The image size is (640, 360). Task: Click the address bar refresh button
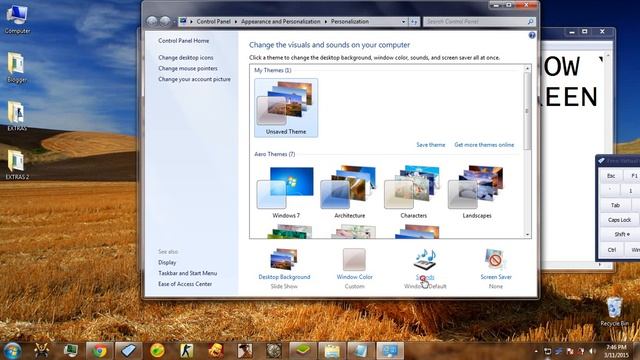tap(414, 22)
